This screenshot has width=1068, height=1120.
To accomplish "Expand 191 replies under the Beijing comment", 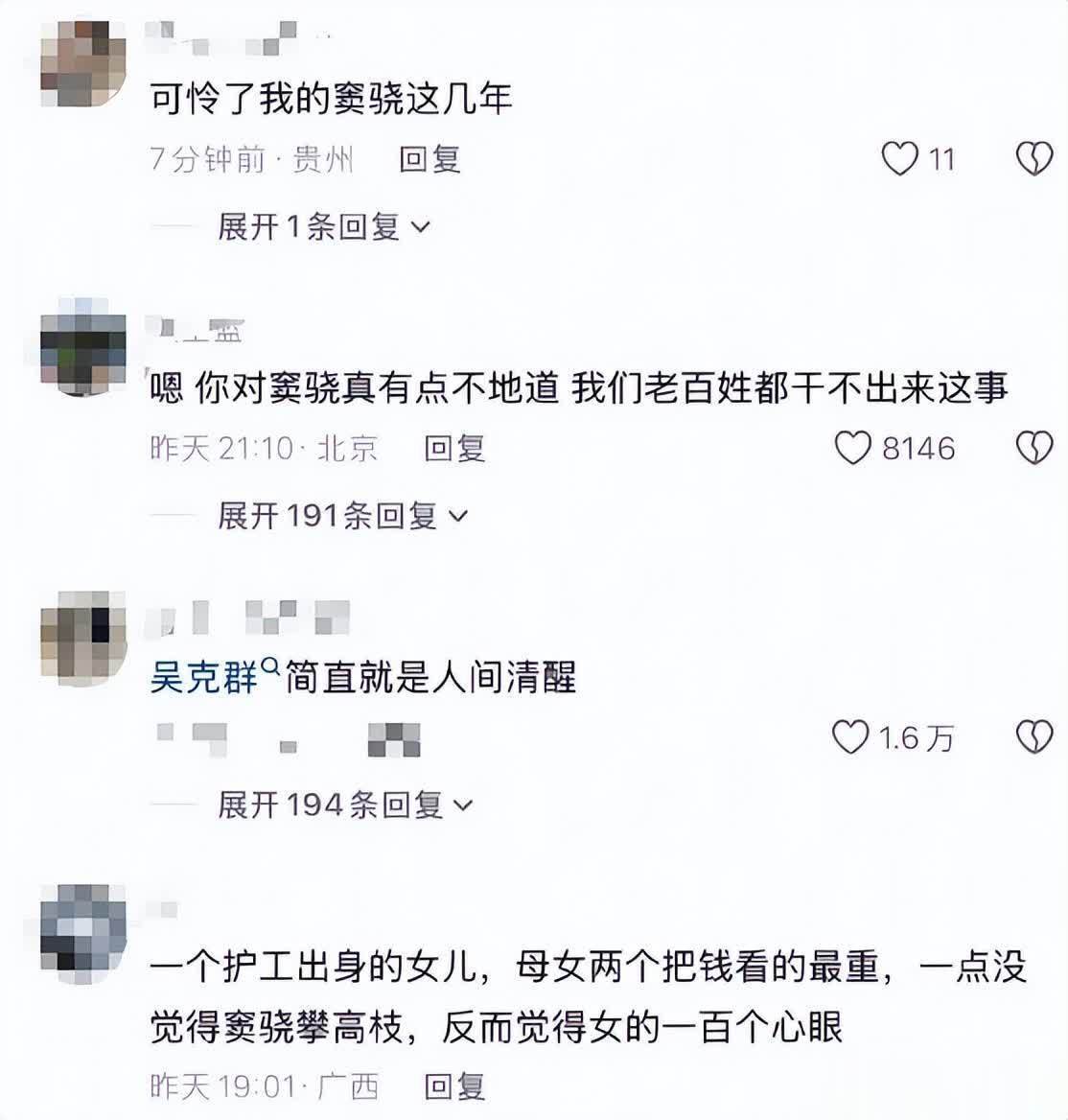I will pyautogui.click(x=342, y=516).
